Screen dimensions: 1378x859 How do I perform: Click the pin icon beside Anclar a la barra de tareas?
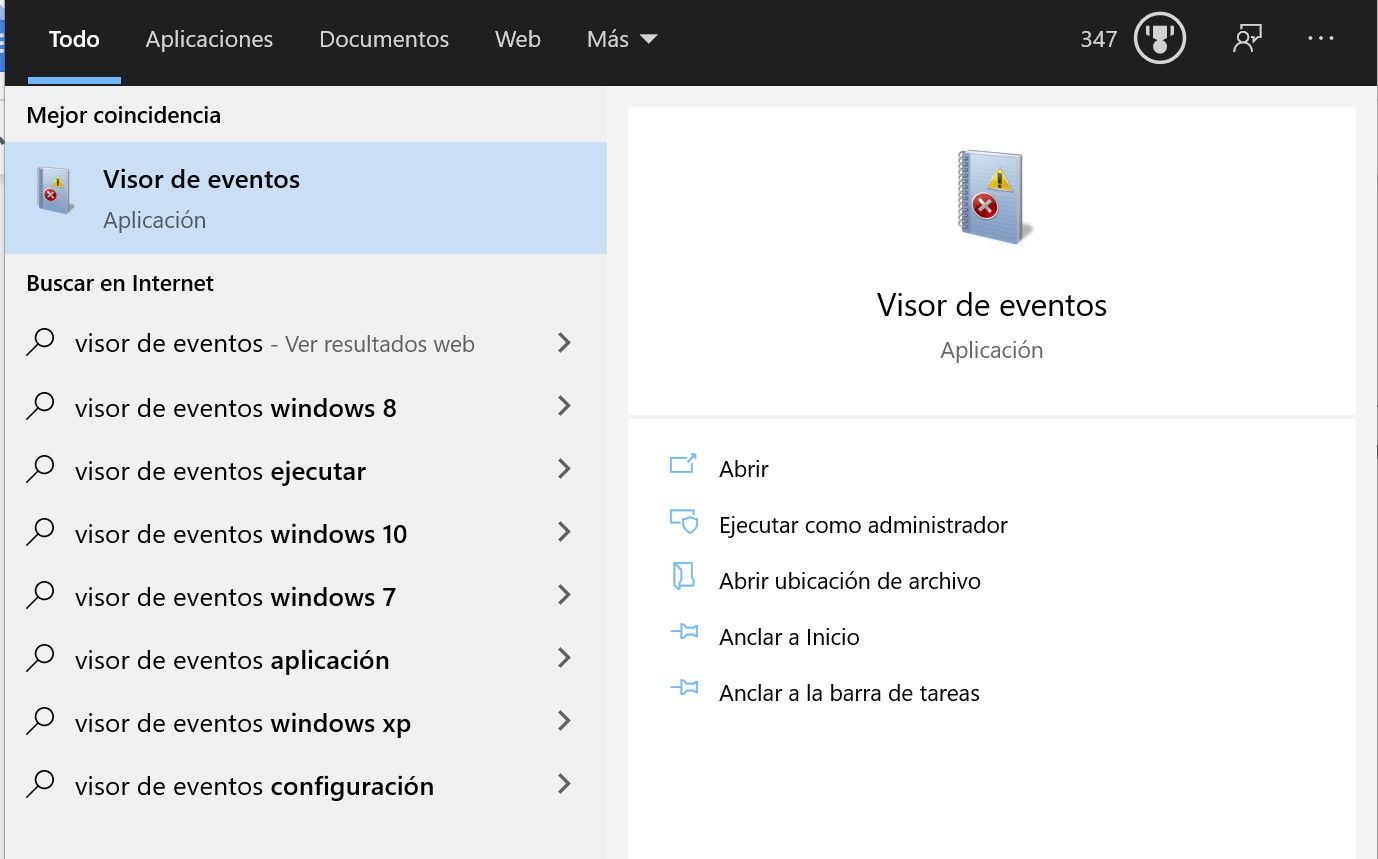[683, 689]
